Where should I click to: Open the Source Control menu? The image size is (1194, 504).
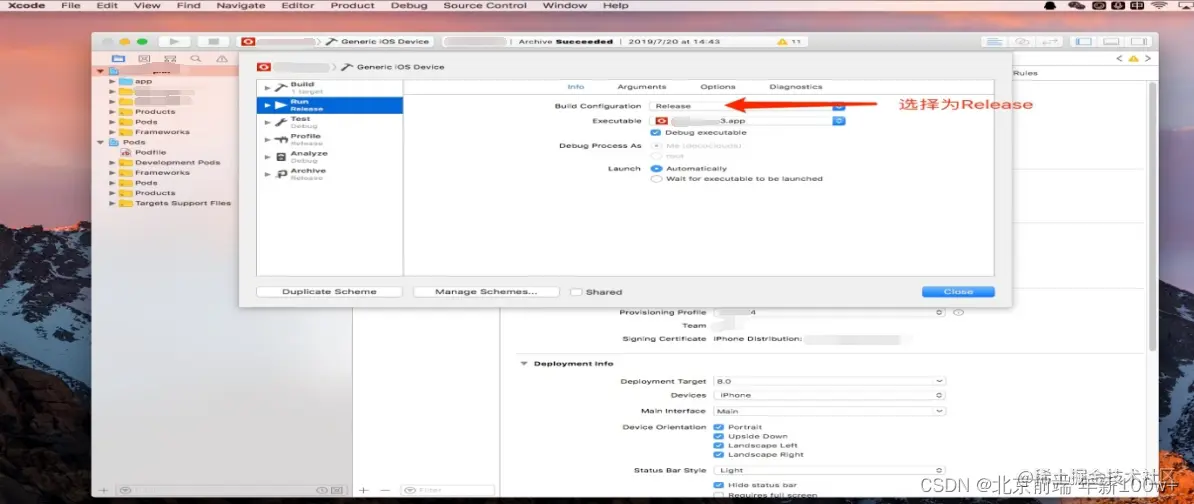click(485, 5)
